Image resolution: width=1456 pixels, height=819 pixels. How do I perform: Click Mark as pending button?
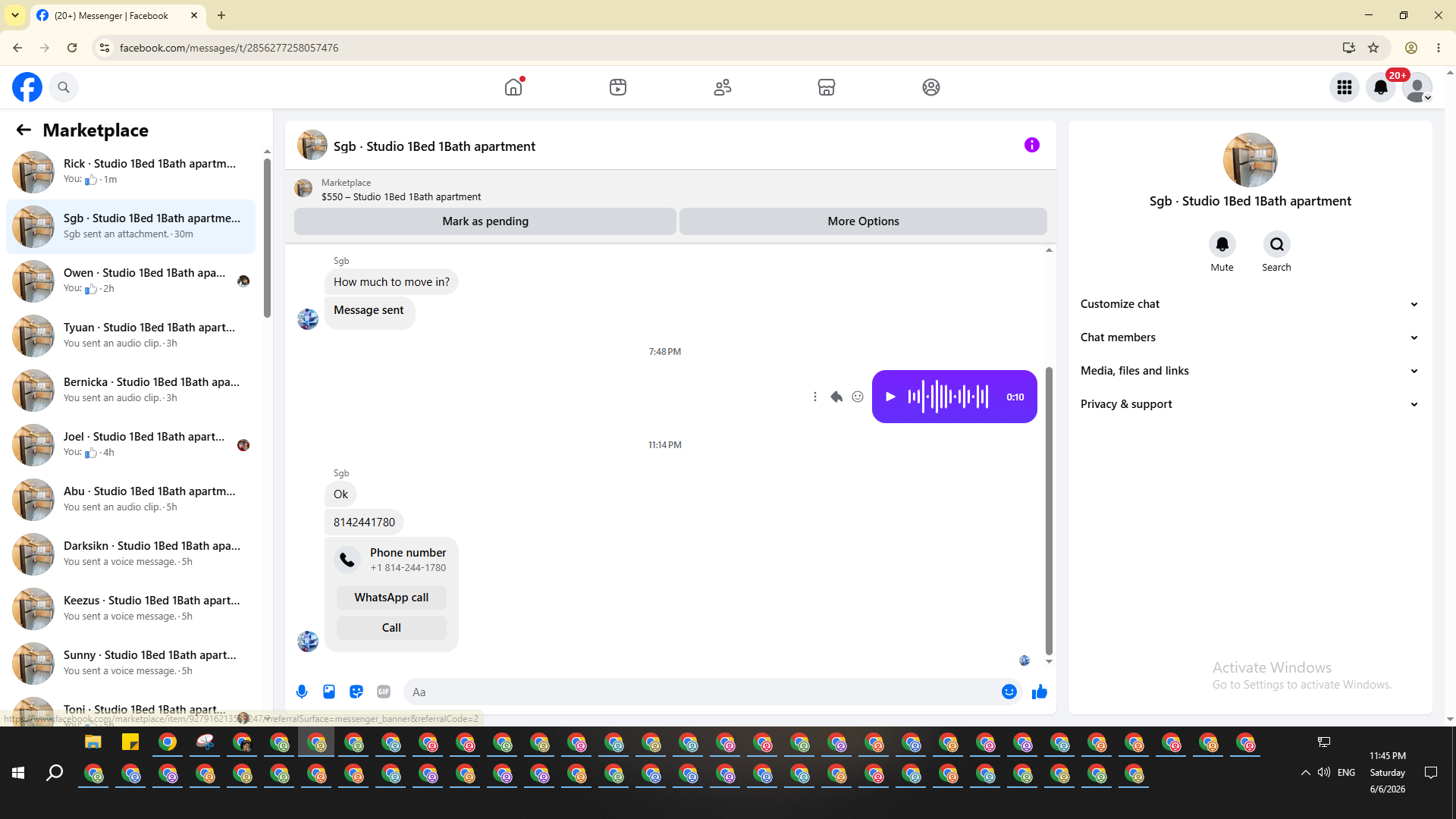pos(485,221)
